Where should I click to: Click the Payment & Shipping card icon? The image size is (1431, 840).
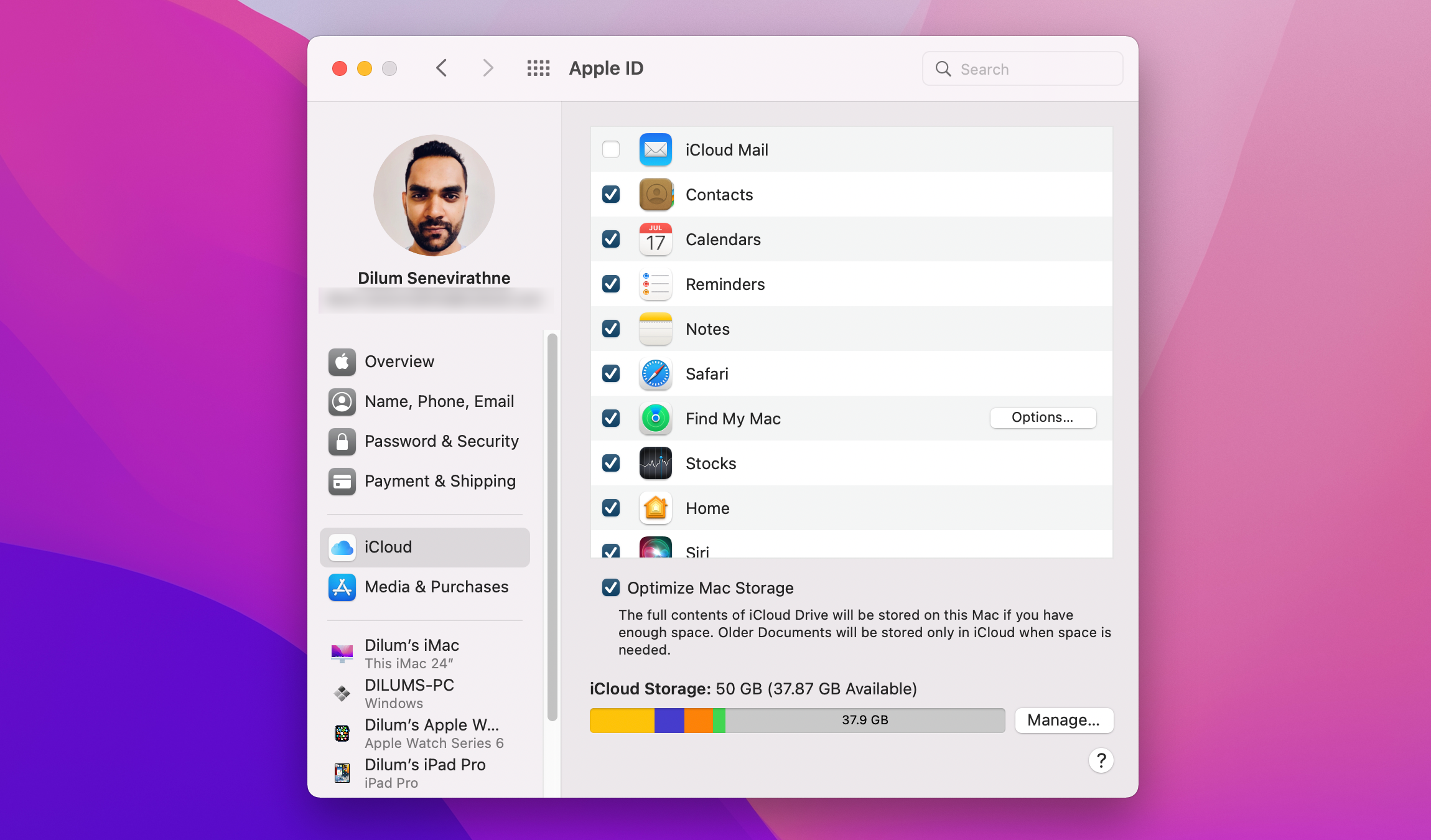point(342,481)
